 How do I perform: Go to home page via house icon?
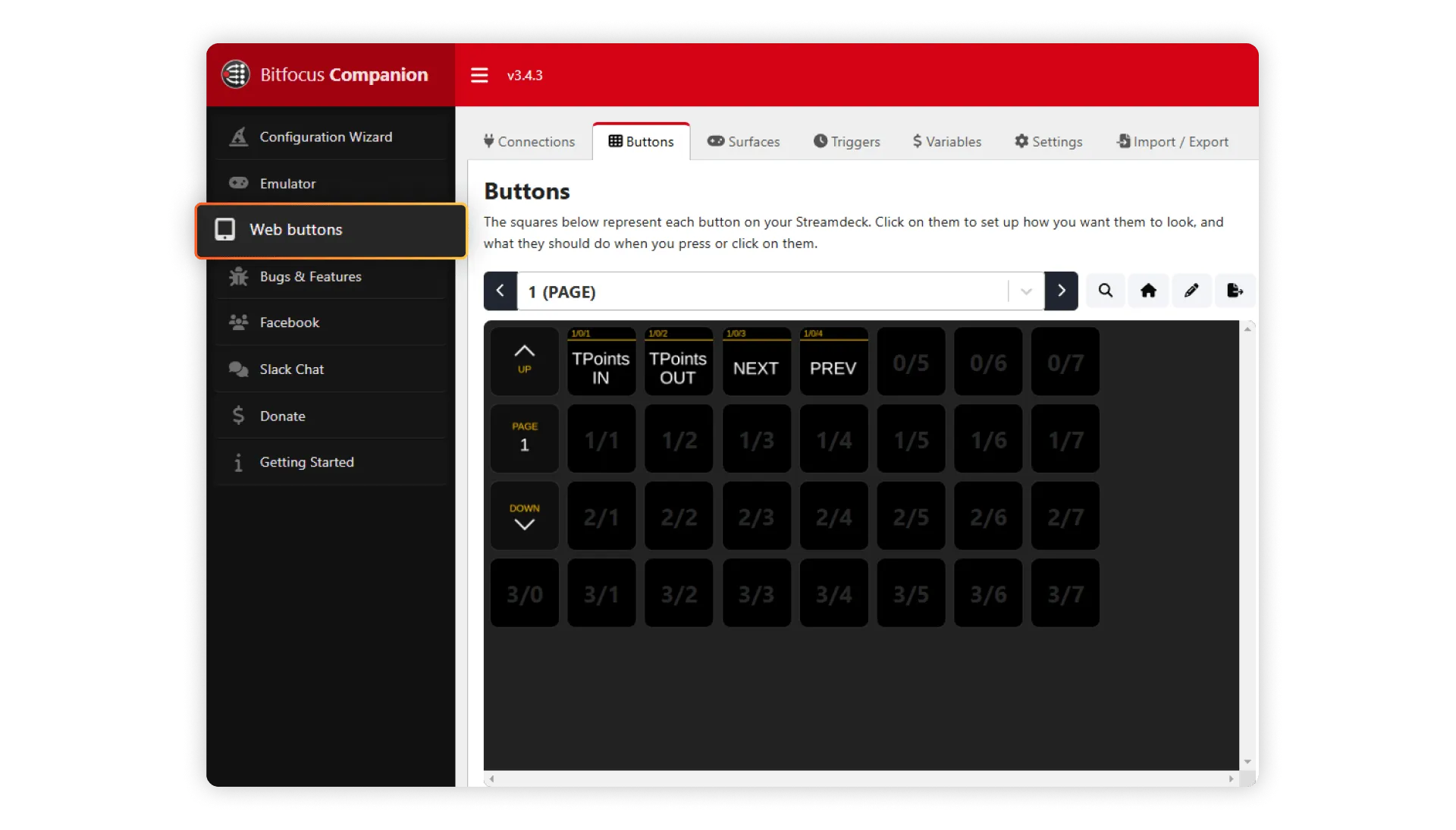tap(1148, 291)
